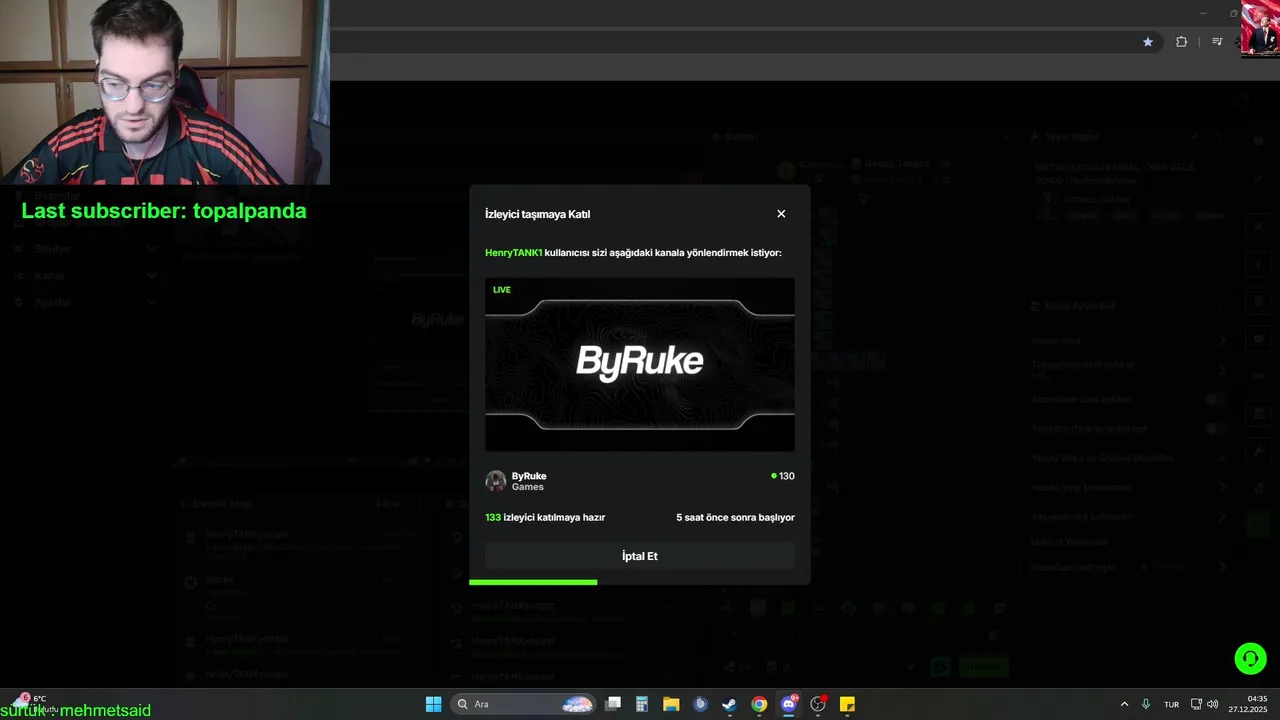Open the browser media control icon
1280x720 pixels.
(1217, 42)
